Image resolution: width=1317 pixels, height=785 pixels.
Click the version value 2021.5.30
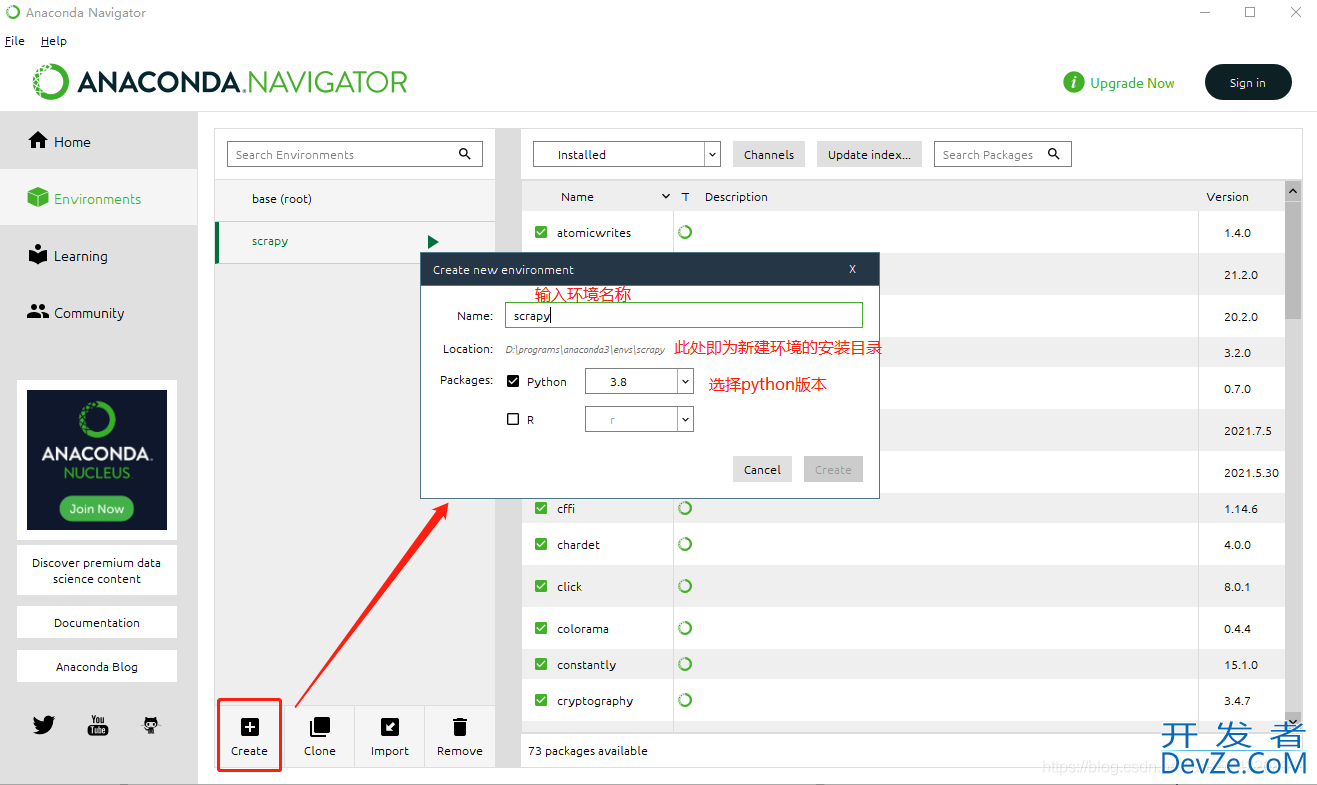click(1251, 473)
